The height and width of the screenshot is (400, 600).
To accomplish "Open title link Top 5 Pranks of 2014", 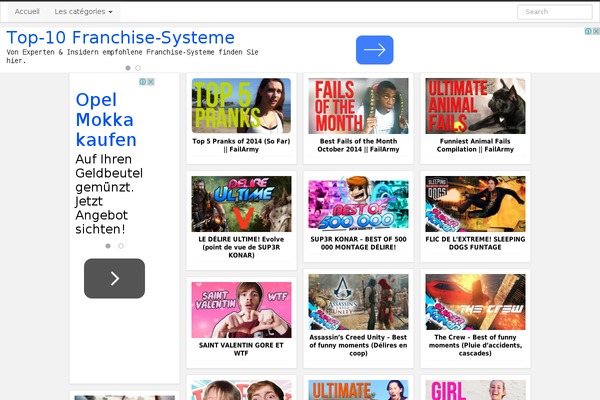I will [x=241, y=145].
